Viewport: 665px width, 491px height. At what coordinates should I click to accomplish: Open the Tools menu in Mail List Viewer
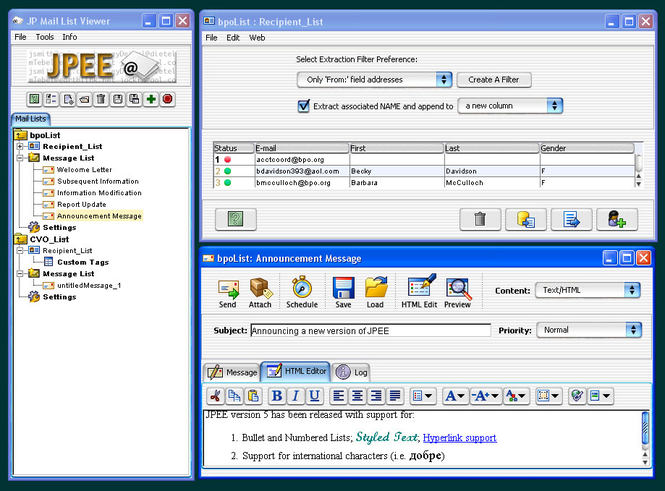(45, 37)
